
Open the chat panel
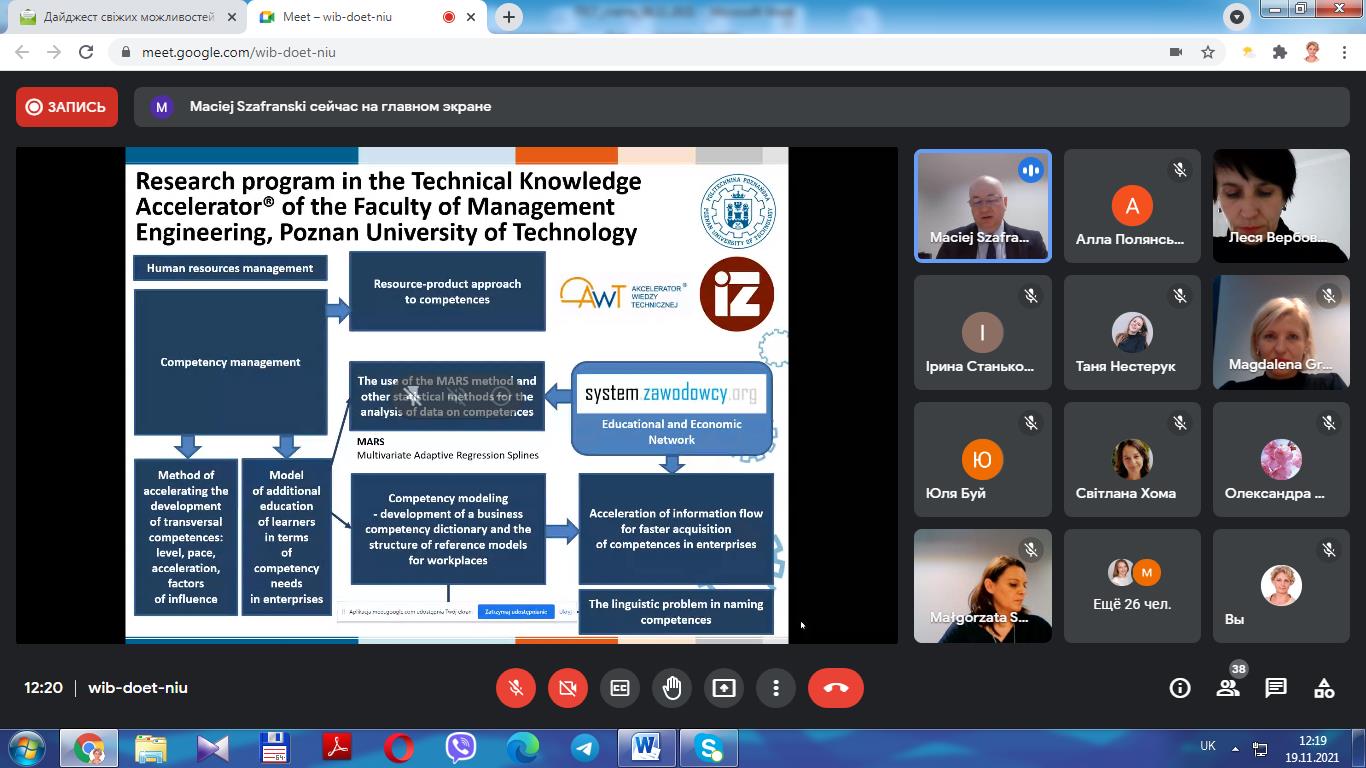1276,688
